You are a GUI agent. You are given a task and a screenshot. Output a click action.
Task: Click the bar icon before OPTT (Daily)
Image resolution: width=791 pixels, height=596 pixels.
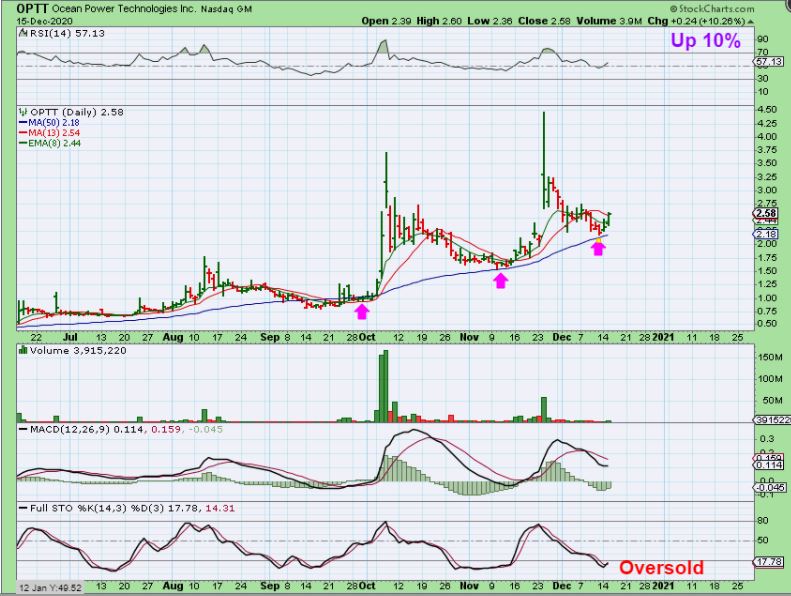(23, 112)
